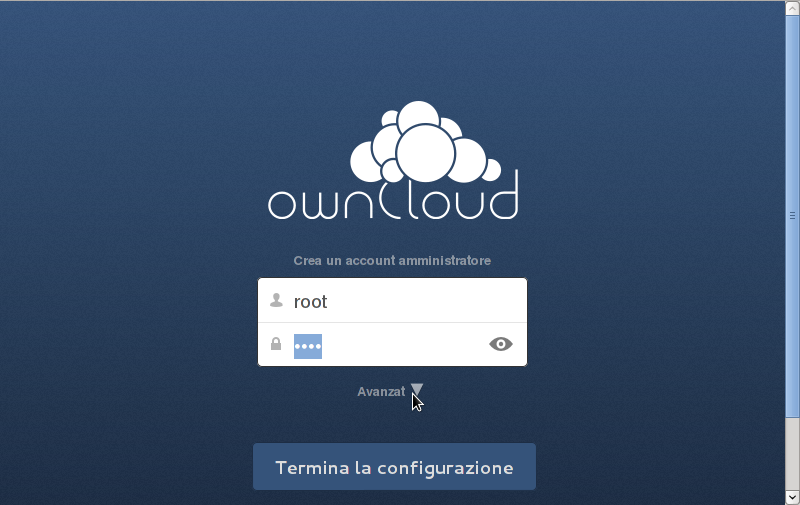Click the scrollbar down arrow

pyautogui.click(x=792, y=496)
